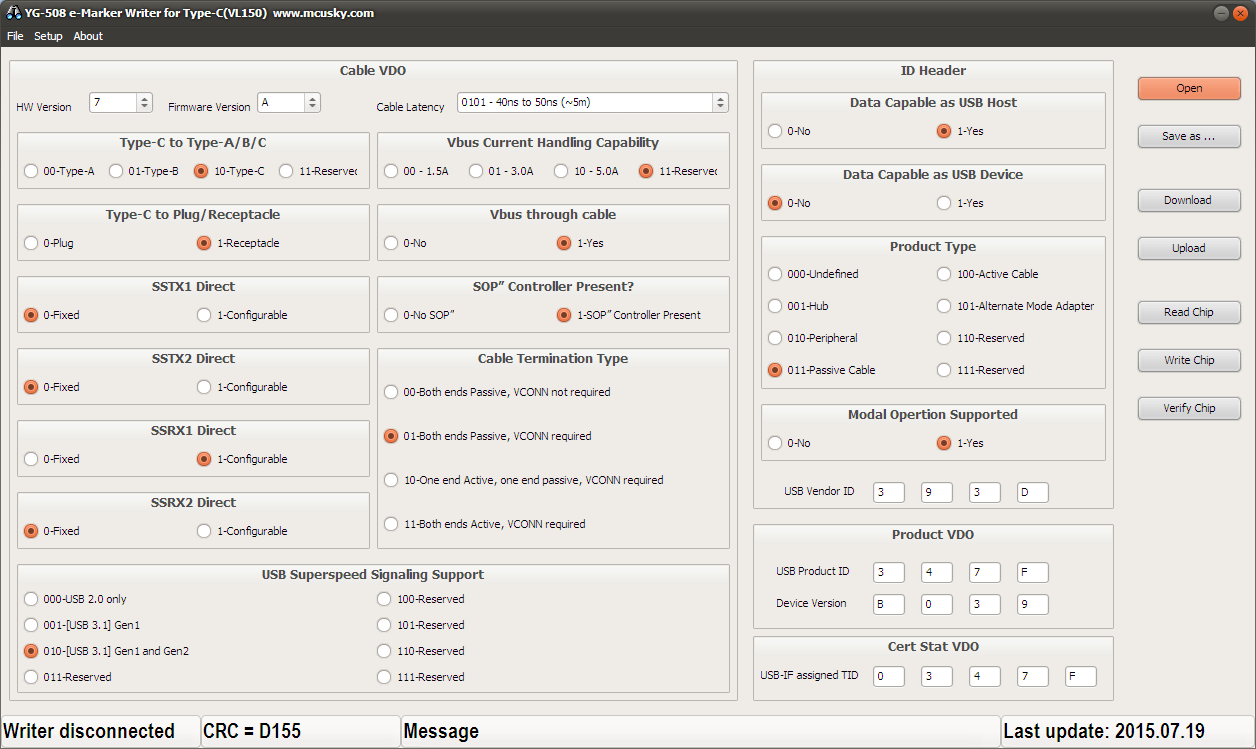Screen dimensions: 1256x749
Task: Open the File menu
Action: pos(15,36)
